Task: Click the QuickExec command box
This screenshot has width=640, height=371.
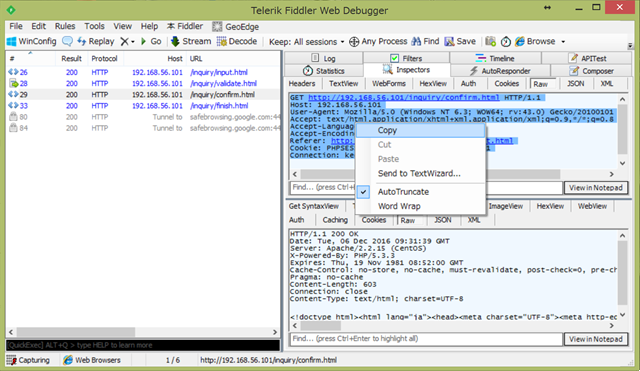Action: point(143,345)
